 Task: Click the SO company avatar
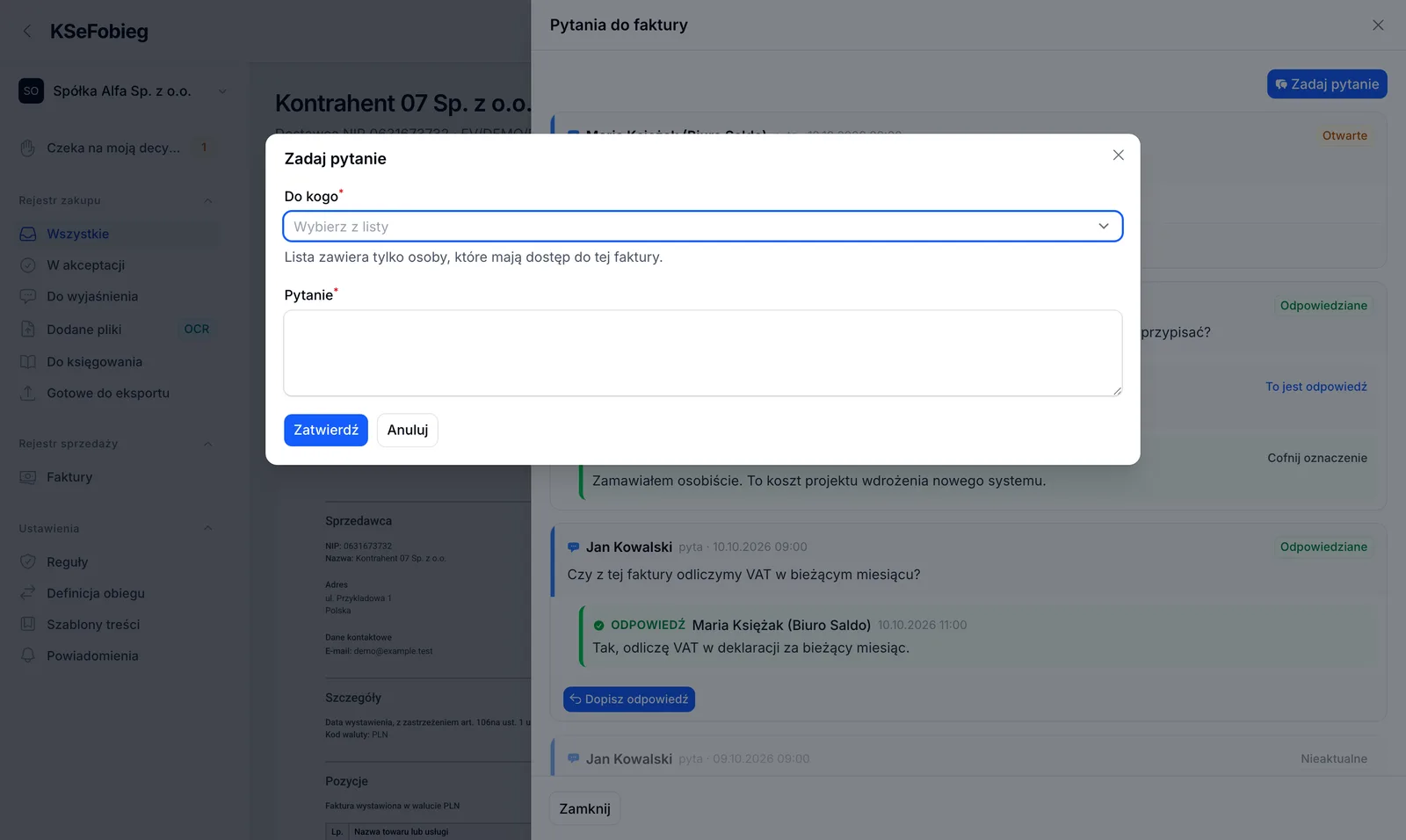tap(31, 91)
